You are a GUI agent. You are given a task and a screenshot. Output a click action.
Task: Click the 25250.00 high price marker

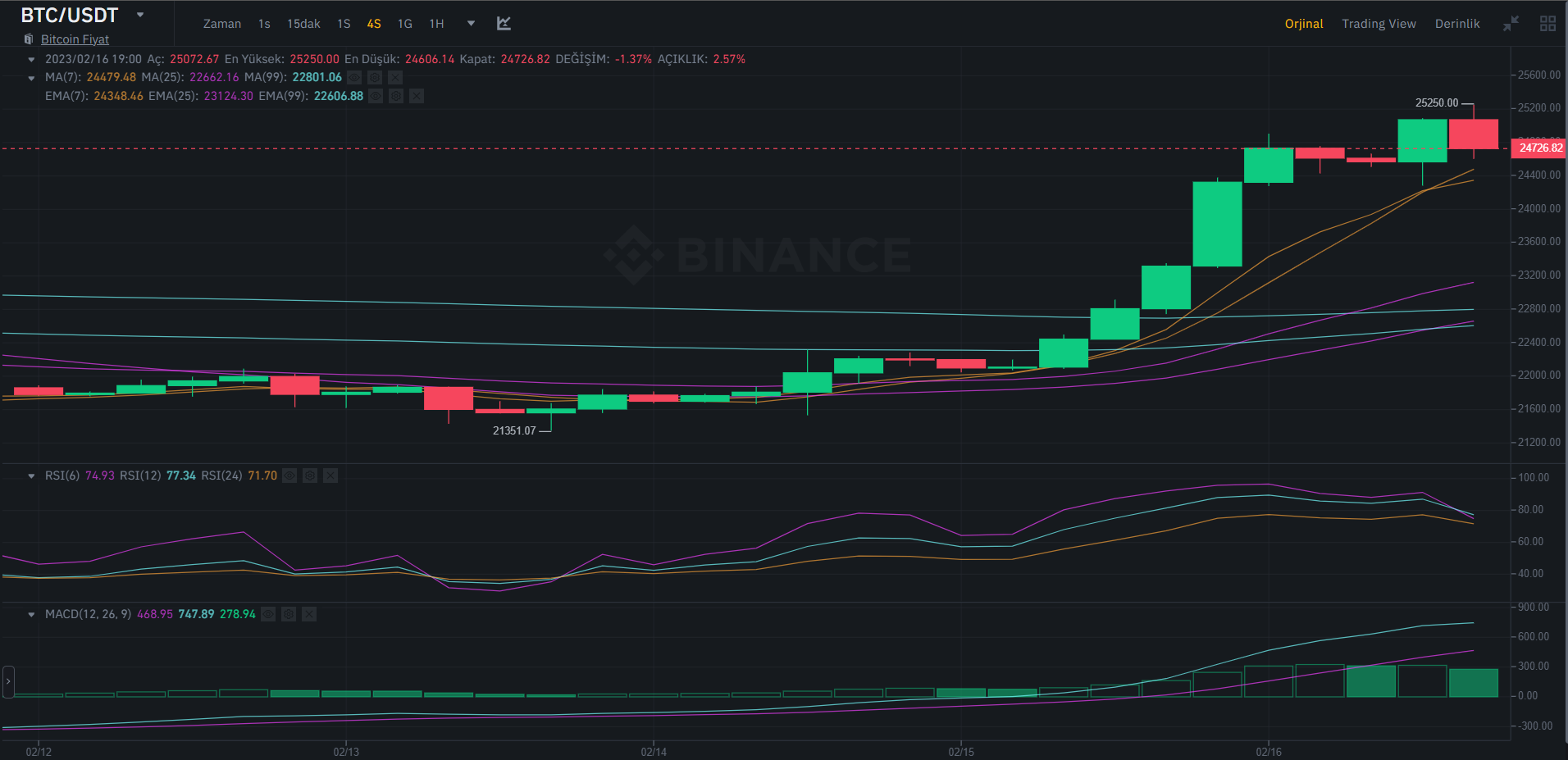1437,102
